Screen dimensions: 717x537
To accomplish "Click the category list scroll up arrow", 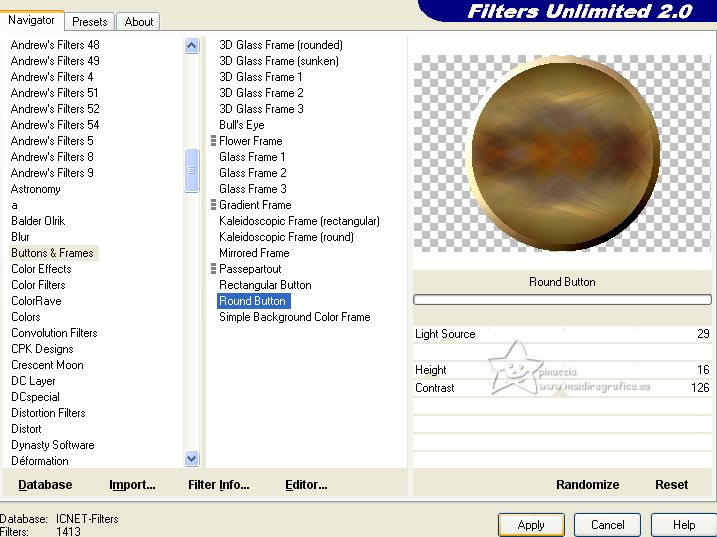I will [x=192, y=46].
